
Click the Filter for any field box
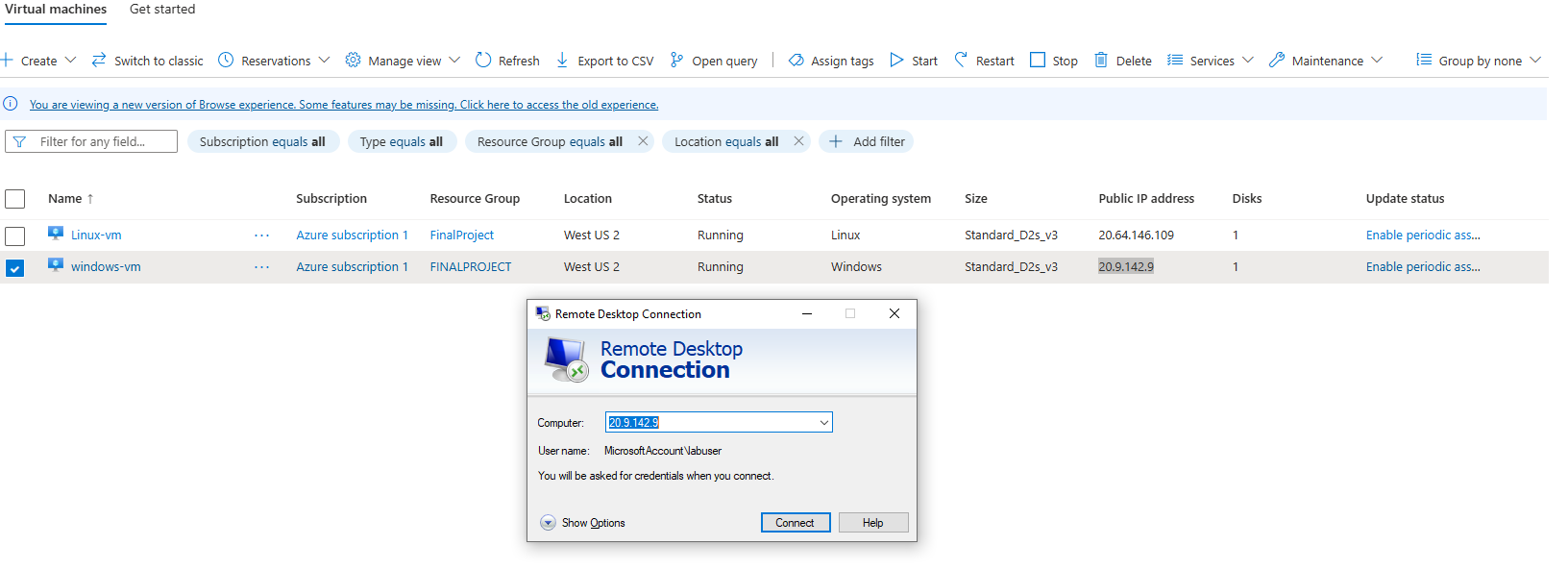click(x=91, y=141)
